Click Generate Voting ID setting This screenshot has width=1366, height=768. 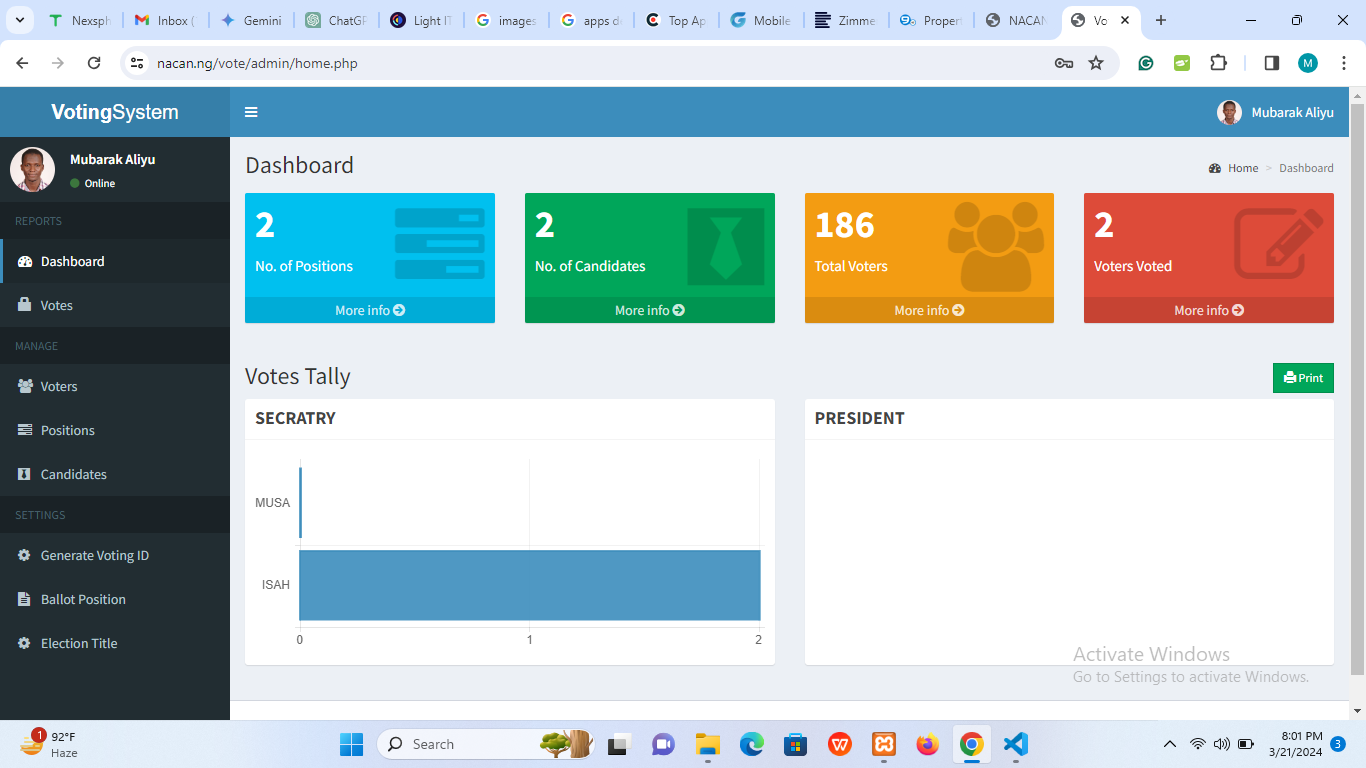coord(115,555)
